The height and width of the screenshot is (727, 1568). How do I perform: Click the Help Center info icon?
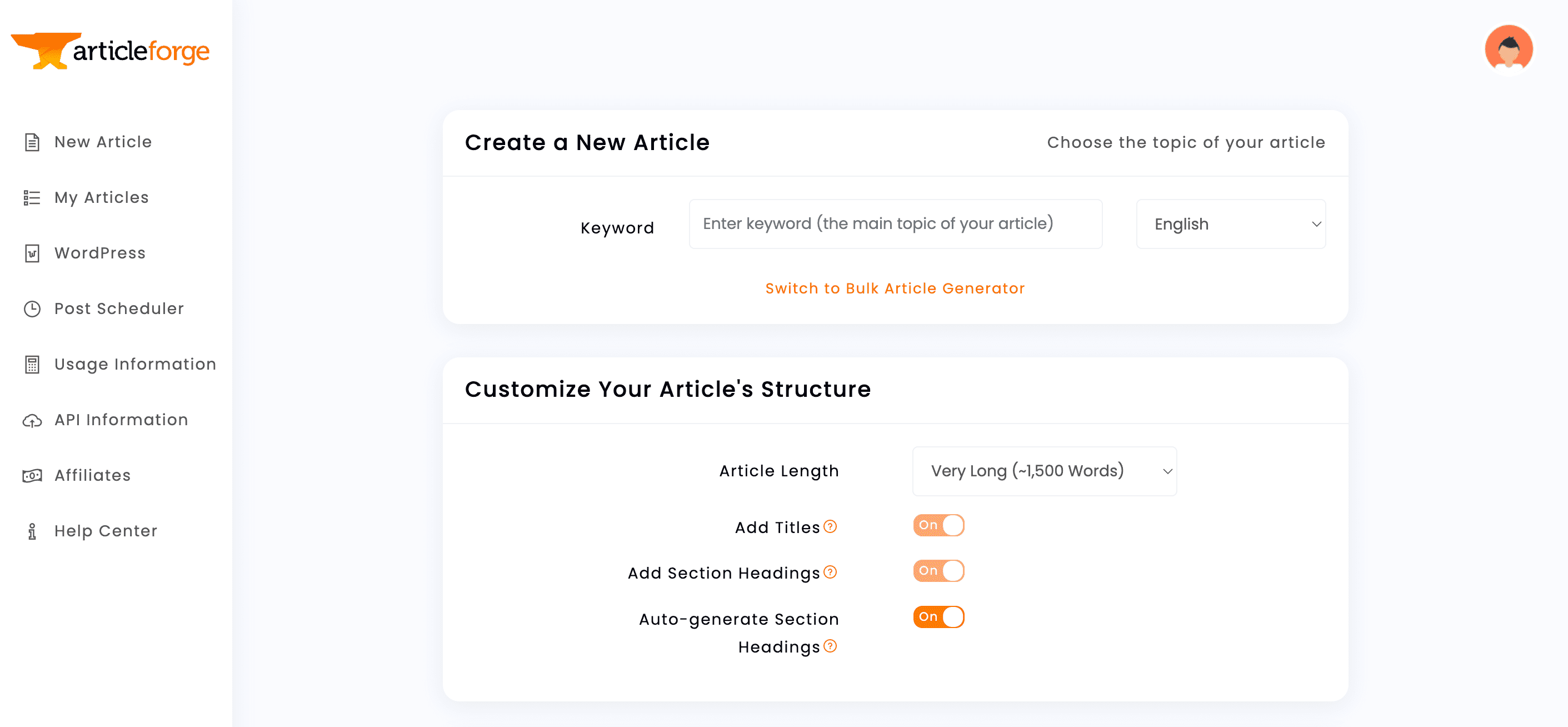coord(32,531)
